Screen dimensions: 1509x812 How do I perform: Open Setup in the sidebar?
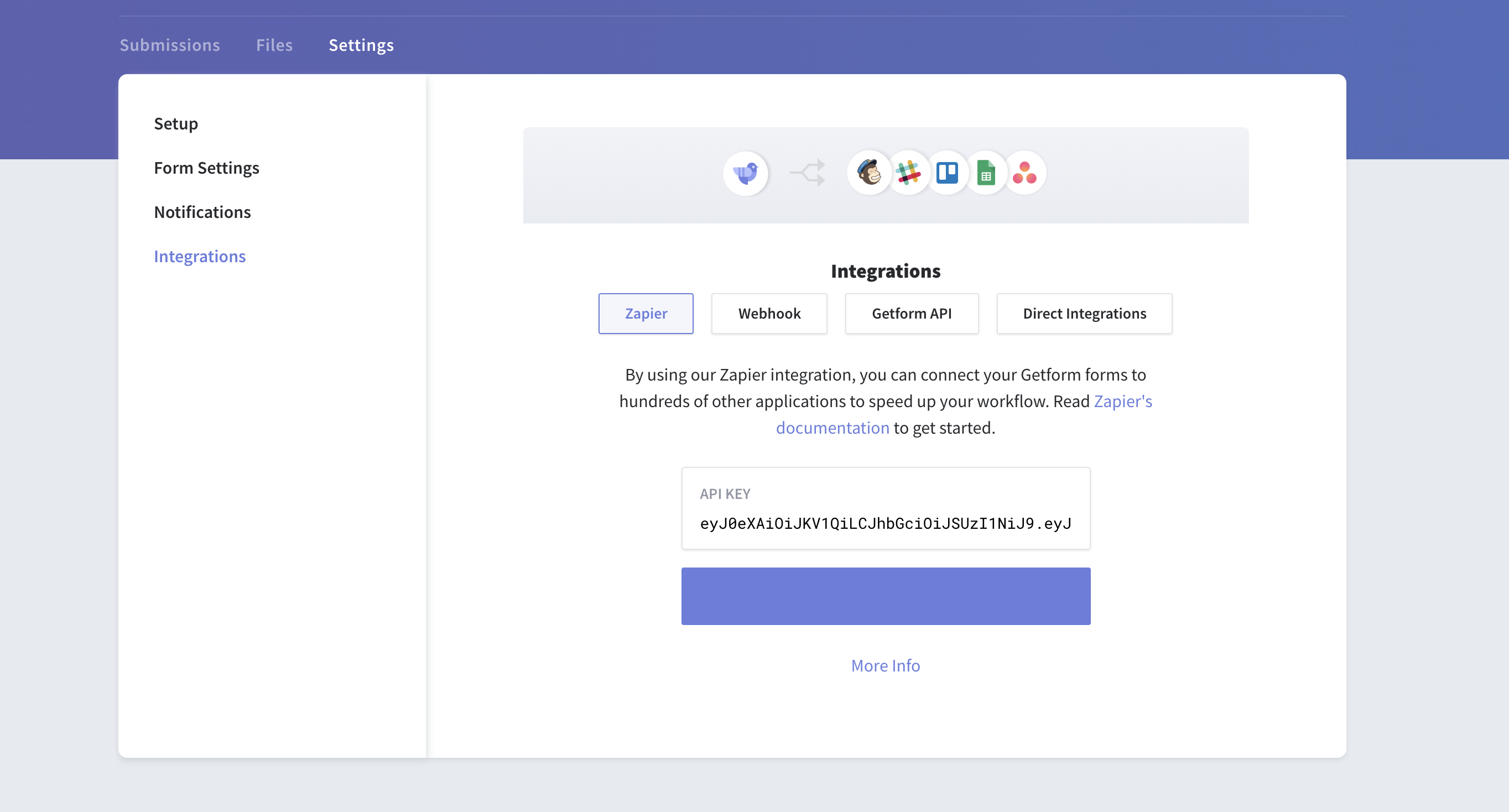click(176, 123)
